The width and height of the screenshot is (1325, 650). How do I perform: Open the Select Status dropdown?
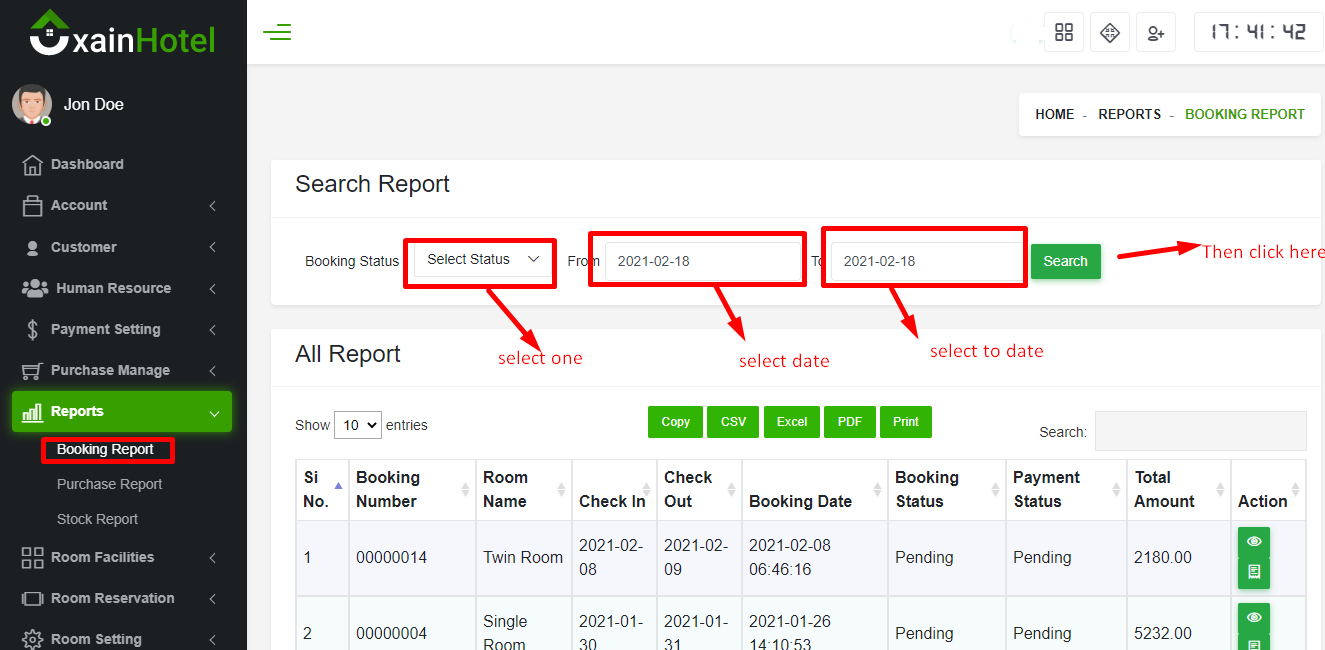483,260
